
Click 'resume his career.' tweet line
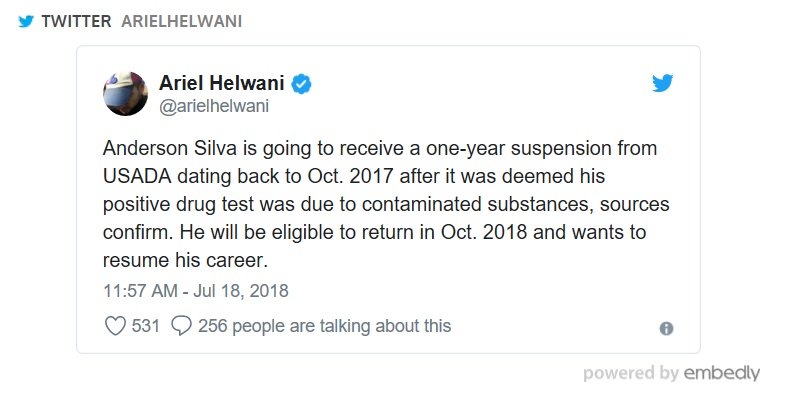[185, 260]
